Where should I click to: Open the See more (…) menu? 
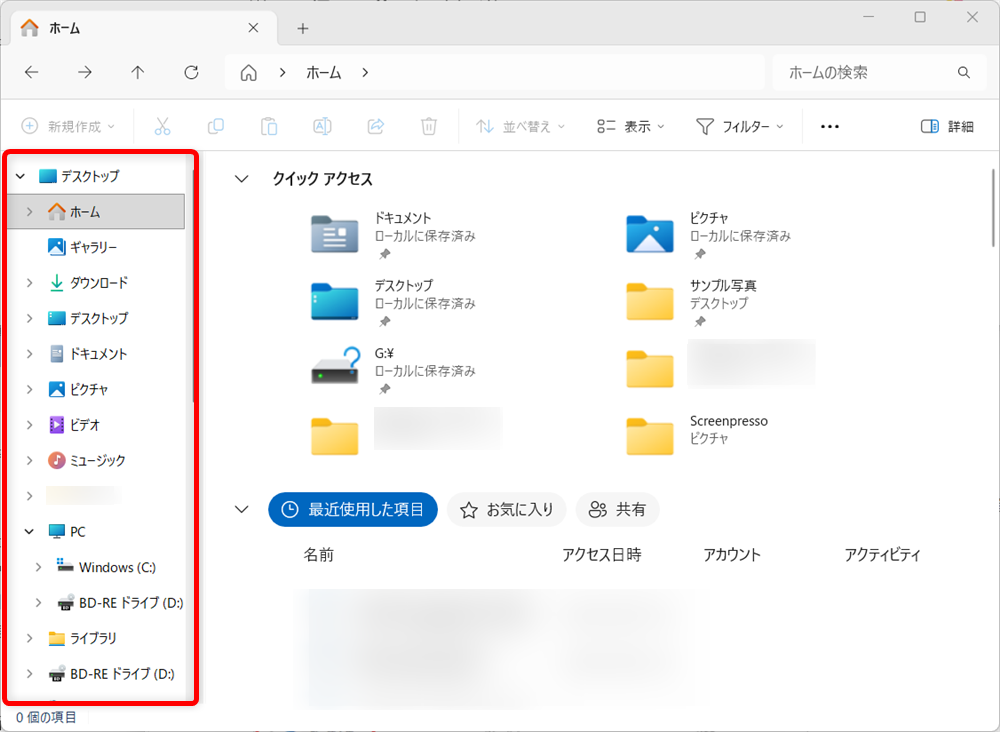tap(829, 126)
